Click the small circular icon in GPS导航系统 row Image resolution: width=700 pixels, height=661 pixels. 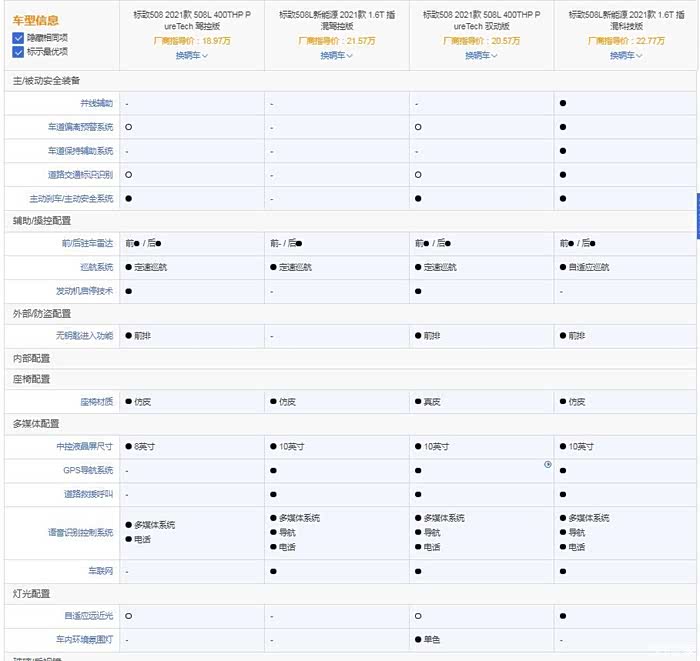click(548, 465)
